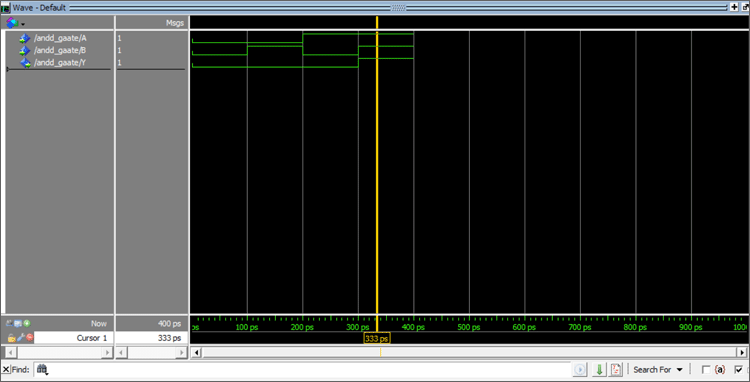Close the Find bar with X
Screen dimensions: 750x382
point(6,370)
